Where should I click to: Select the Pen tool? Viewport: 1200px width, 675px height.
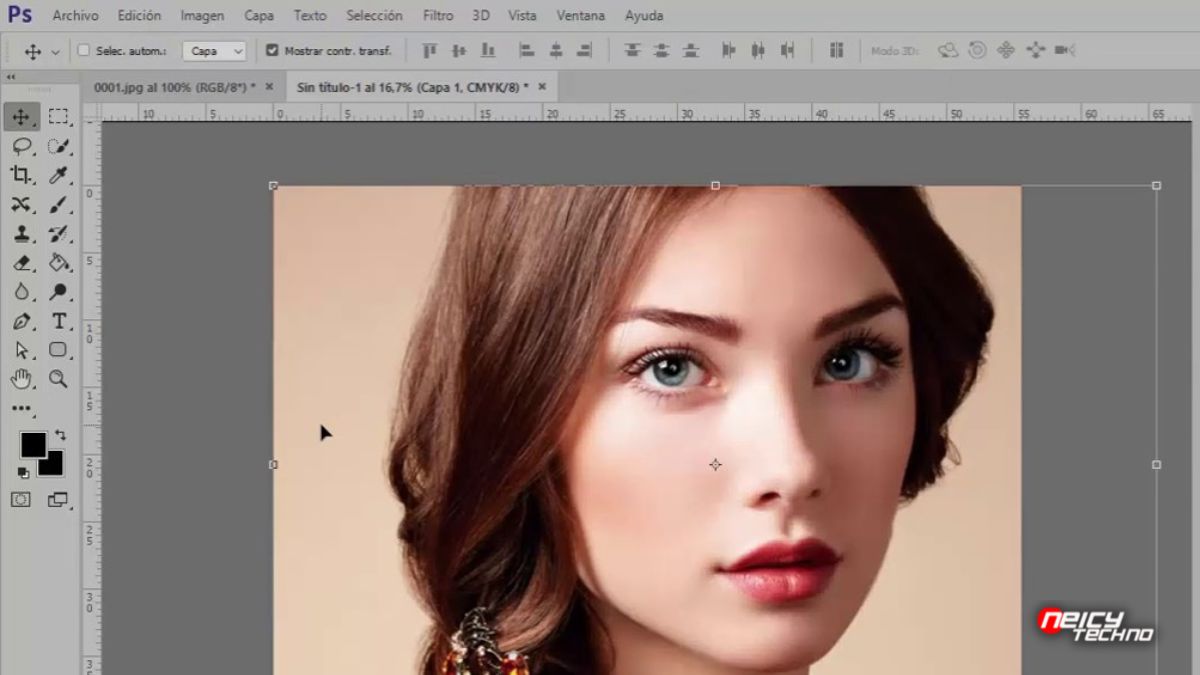[x=21, y=321]
